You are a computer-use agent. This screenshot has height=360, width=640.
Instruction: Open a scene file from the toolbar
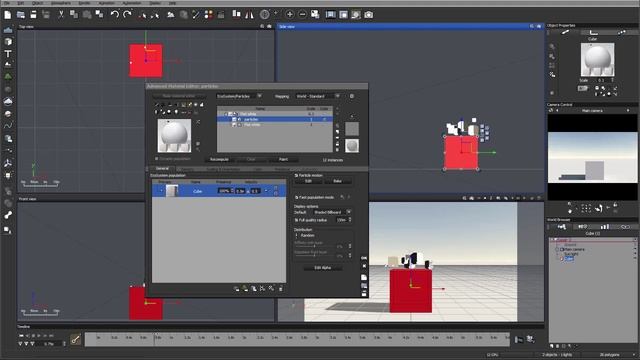21,15
